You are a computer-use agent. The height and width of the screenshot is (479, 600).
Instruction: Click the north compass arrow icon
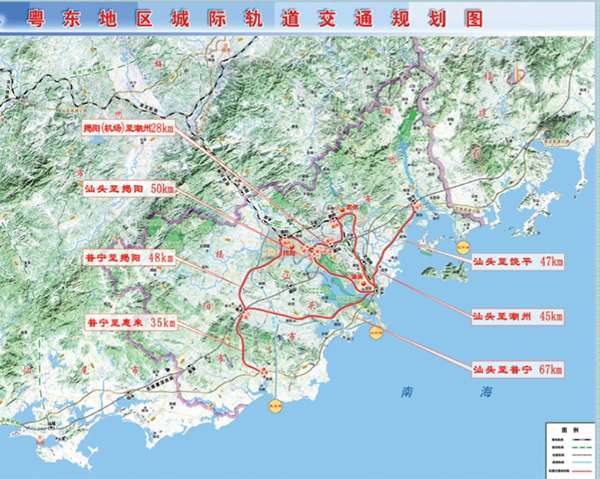click(x=516, y=75)
